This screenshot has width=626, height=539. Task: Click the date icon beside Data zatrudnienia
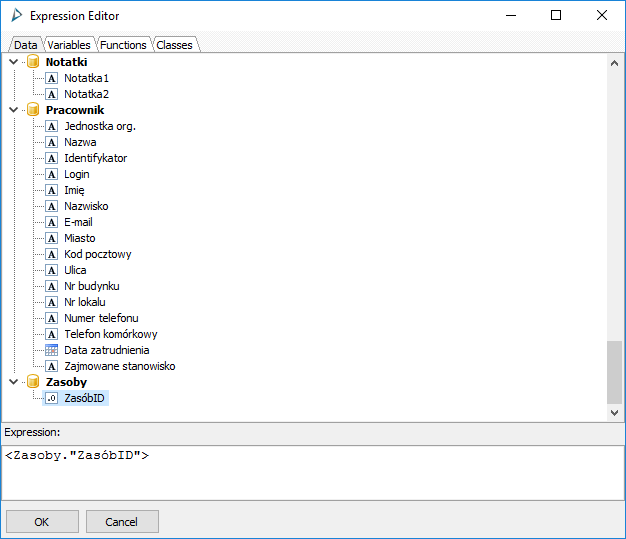[x=52, y=350]
